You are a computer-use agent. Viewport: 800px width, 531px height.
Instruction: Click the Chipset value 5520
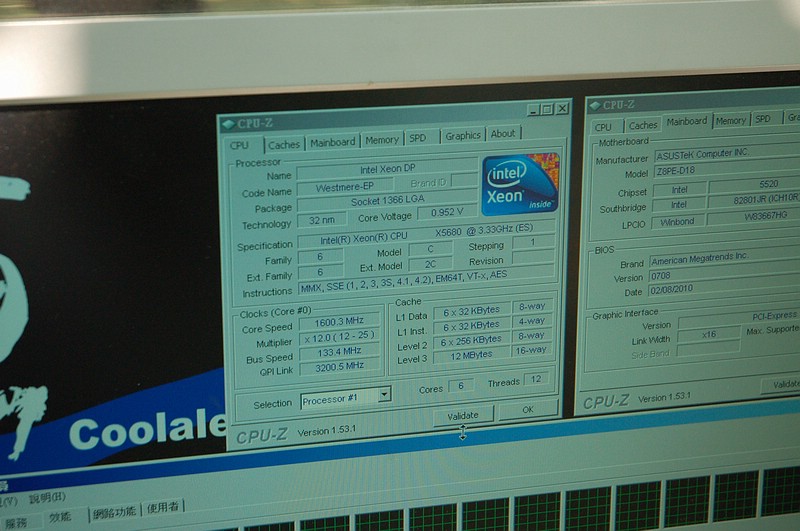pyautogui.click(x=755, y=184)
